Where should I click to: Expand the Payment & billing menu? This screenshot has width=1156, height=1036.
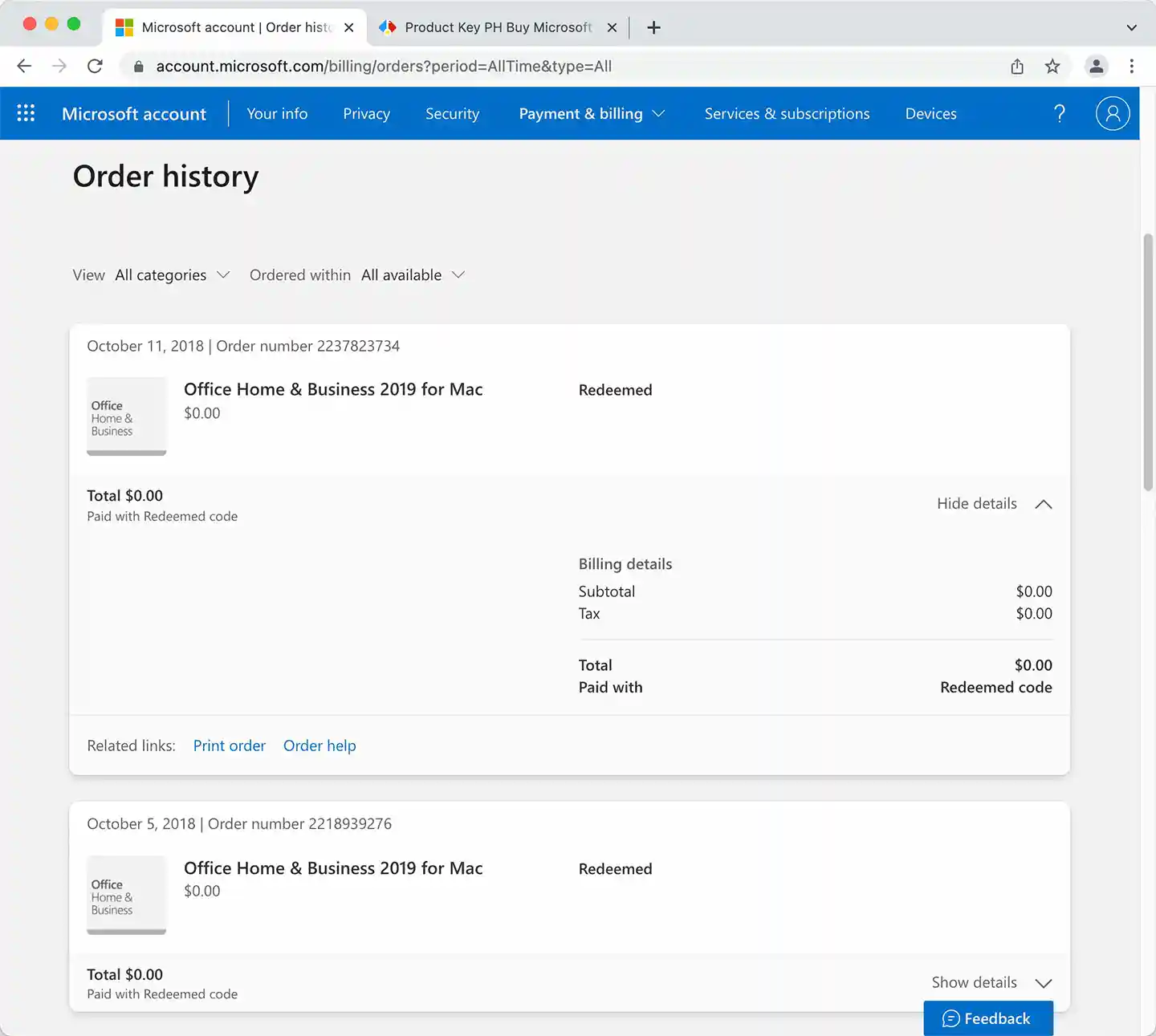coord(592,114)
